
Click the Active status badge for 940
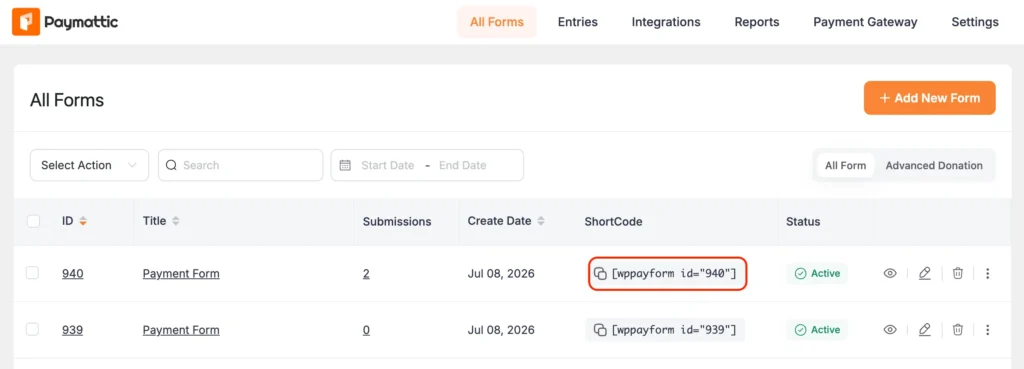[x=817, y=274]
